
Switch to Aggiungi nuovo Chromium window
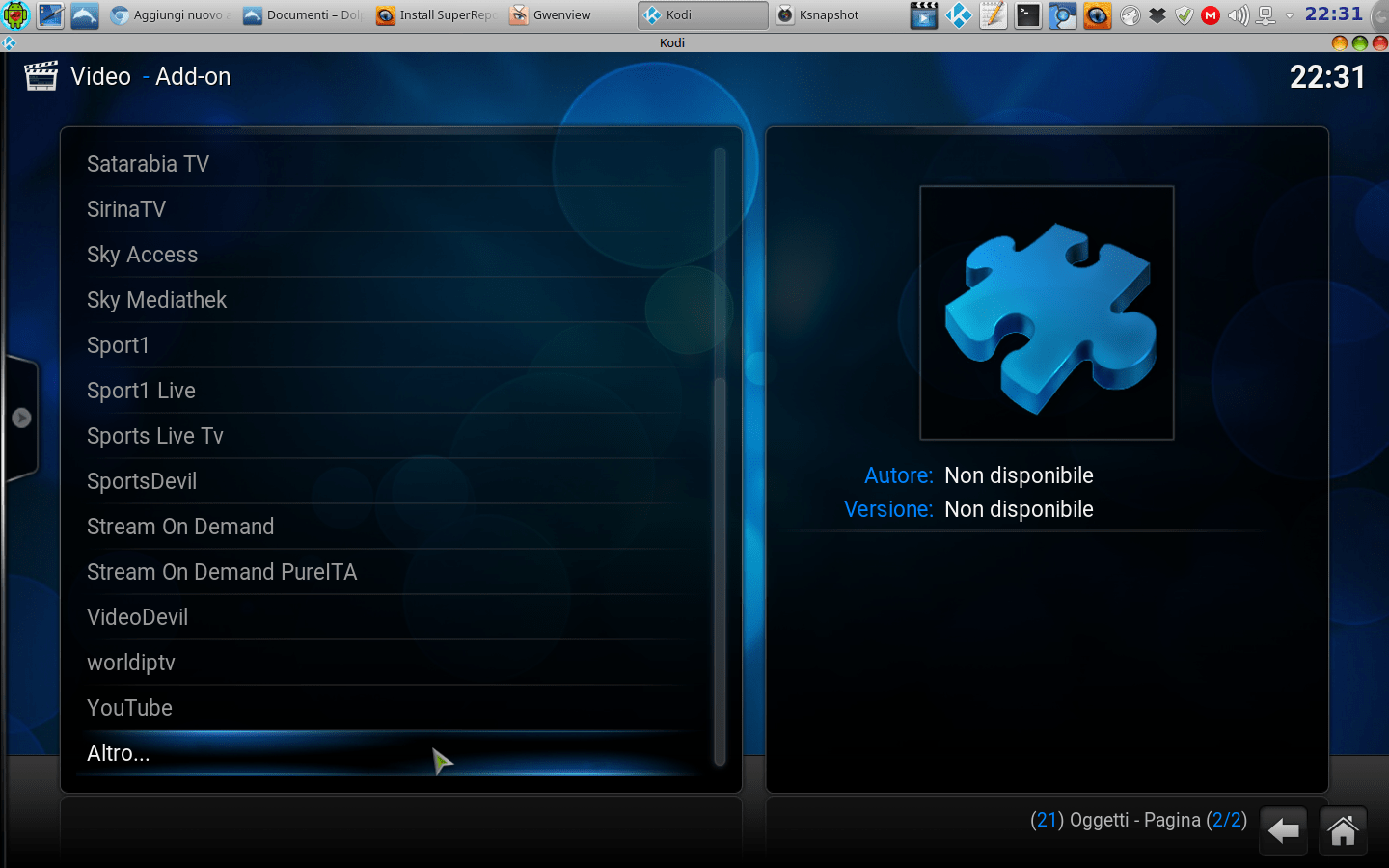pos(169,15)
